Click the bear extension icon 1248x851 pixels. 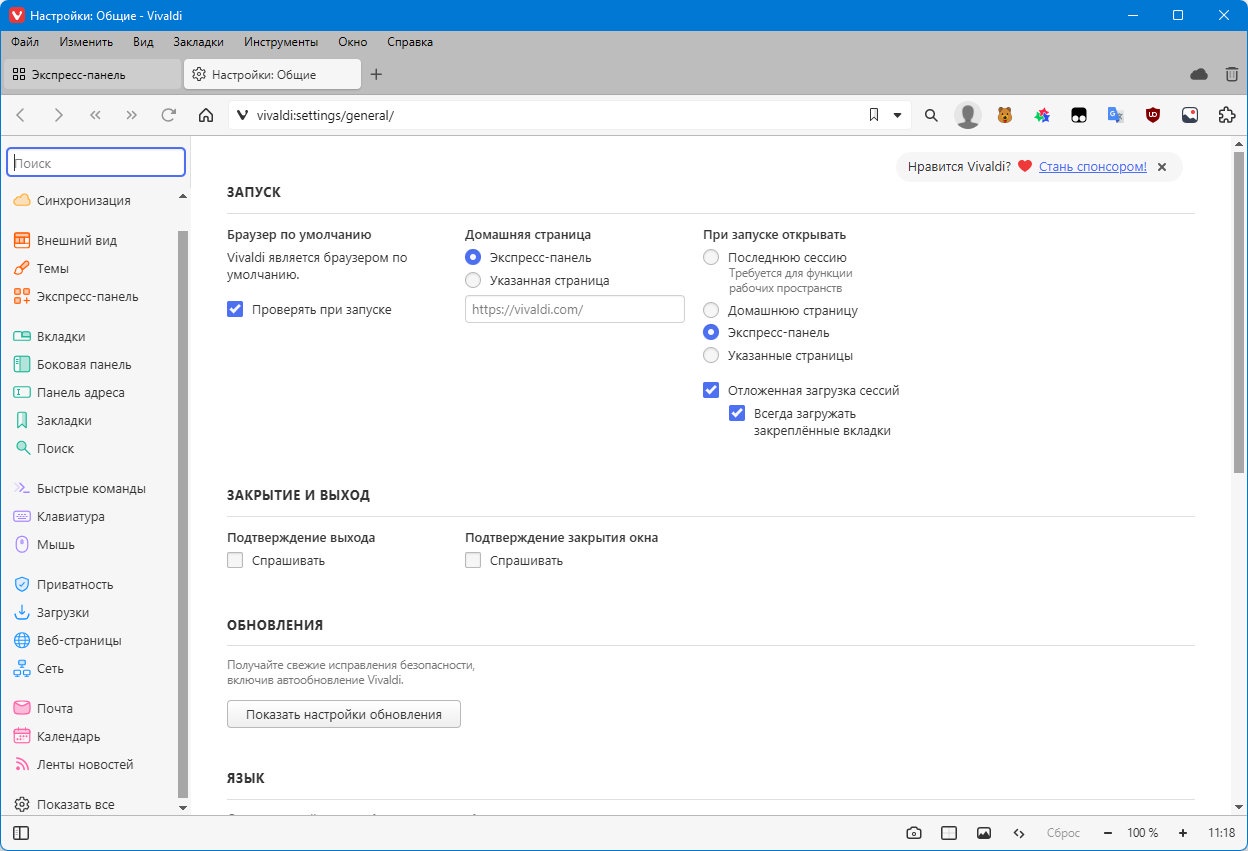pyautogui.click(x=1005, y=115)
